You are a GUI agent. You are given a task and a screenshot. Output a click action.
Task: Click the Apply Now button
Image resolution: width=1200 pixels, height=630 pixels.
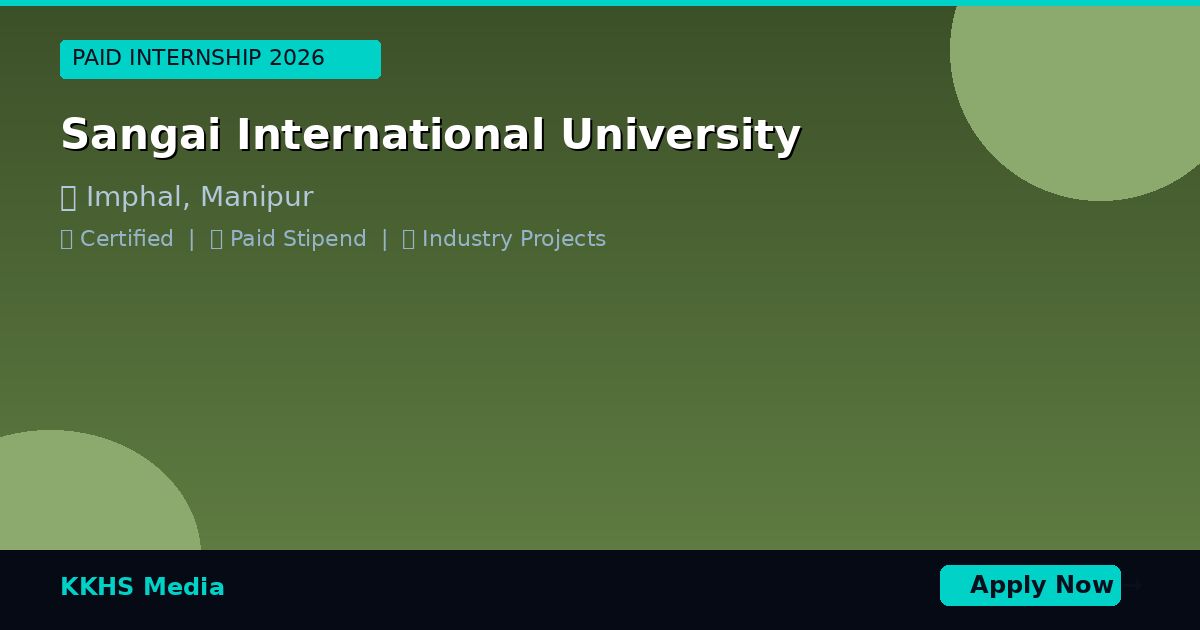(x=1030, y=585)
